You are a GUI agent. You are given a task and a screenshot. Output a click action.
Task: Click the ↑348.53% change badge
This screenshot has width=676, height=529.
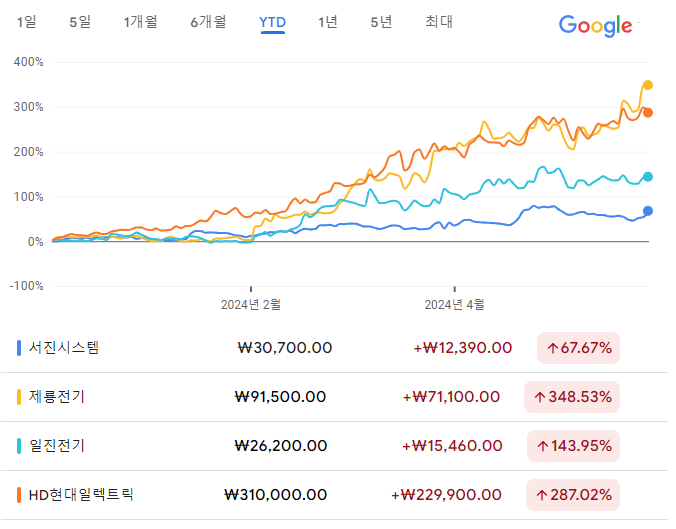pos(572,397)
